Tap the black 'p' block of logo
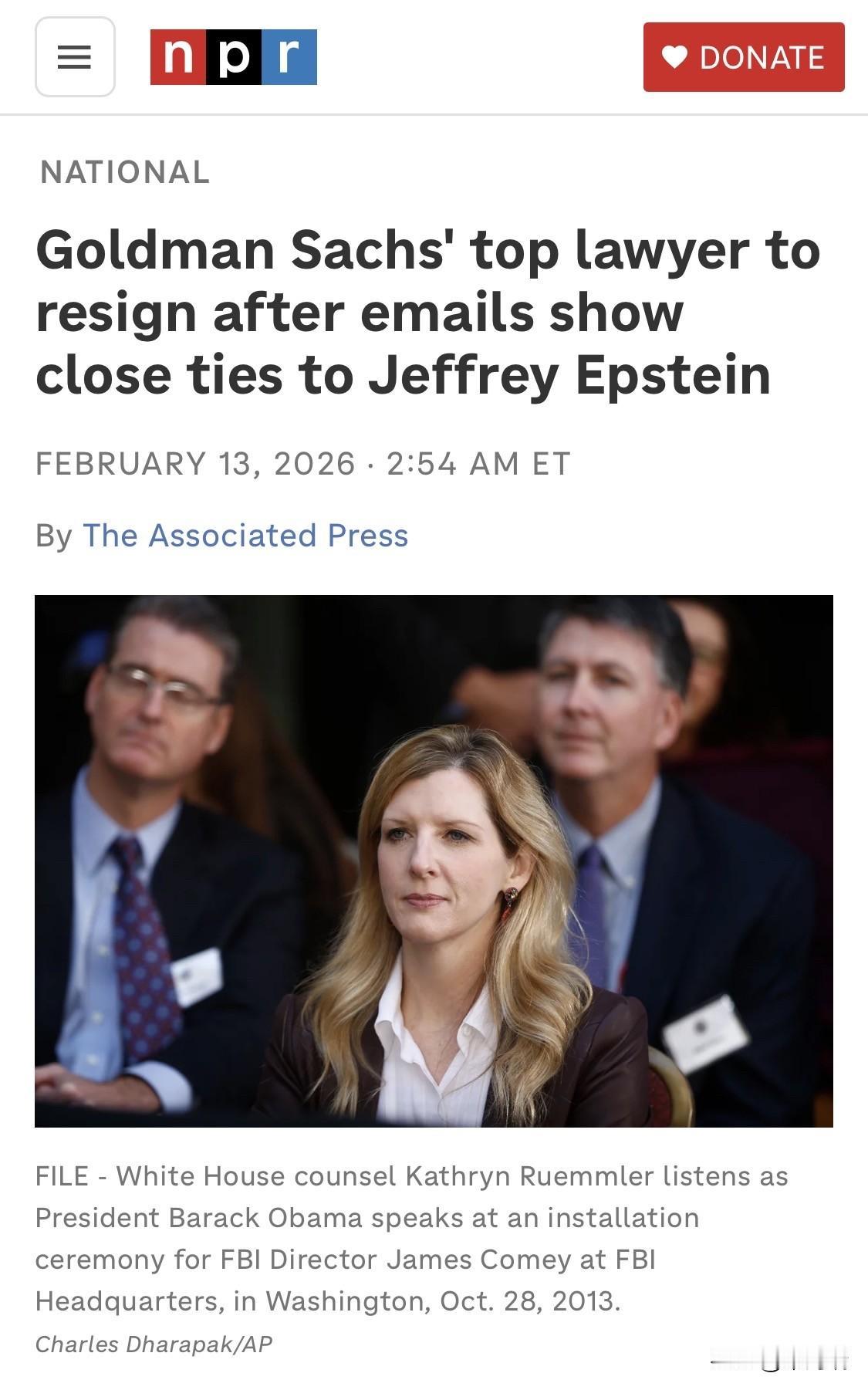The height and width of the screenshot is (1390, 868). pos(234,57)
